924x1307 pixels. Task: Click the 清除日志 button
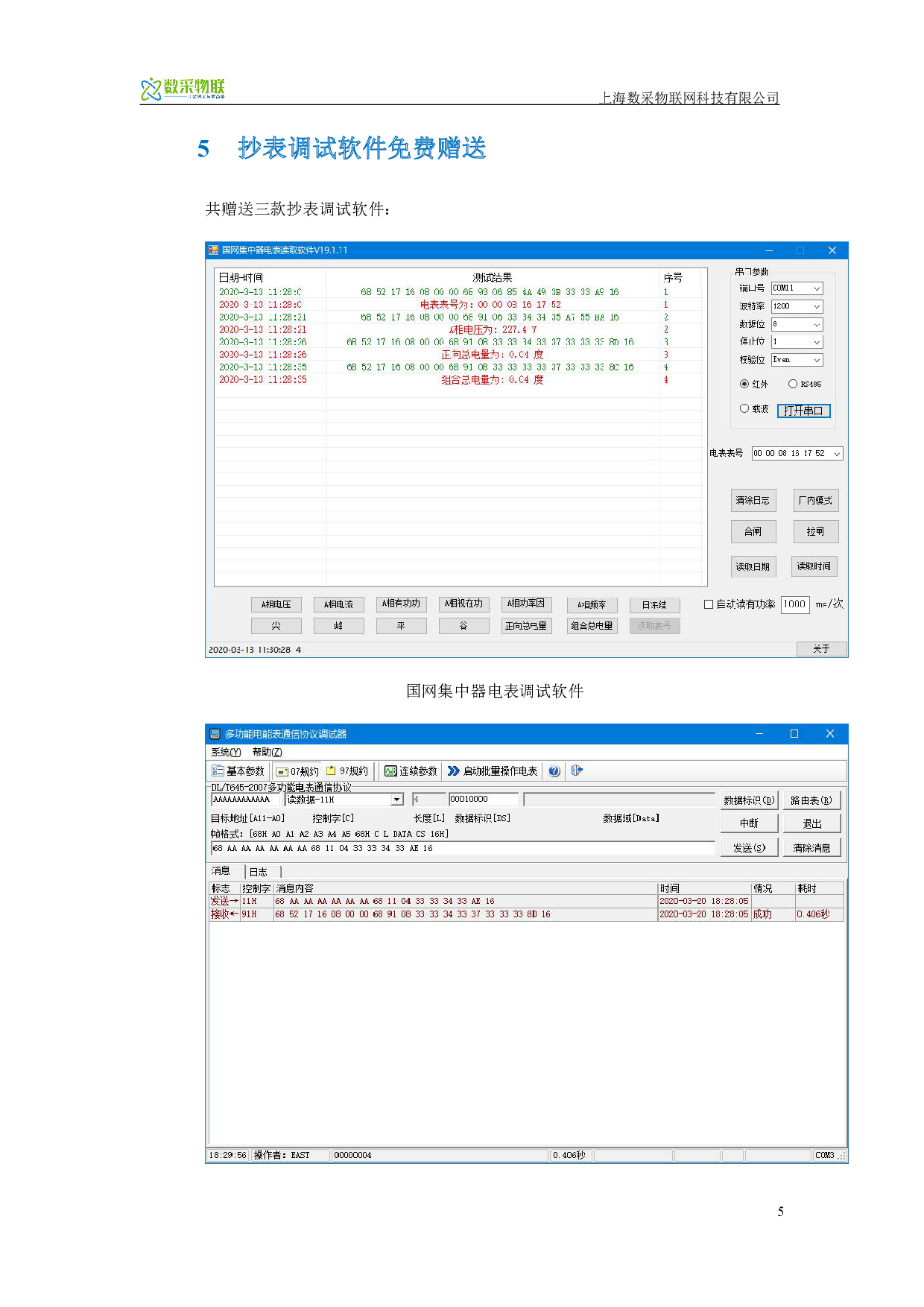(x=753, y=500)
